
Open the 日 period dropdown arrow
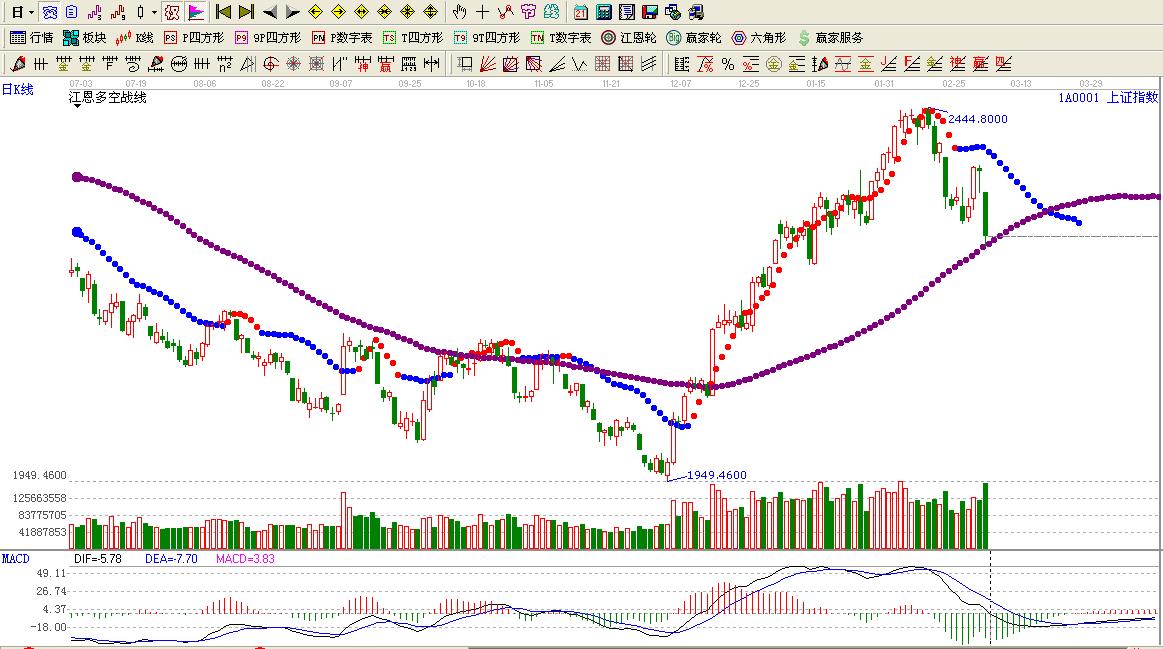point(31,13)
